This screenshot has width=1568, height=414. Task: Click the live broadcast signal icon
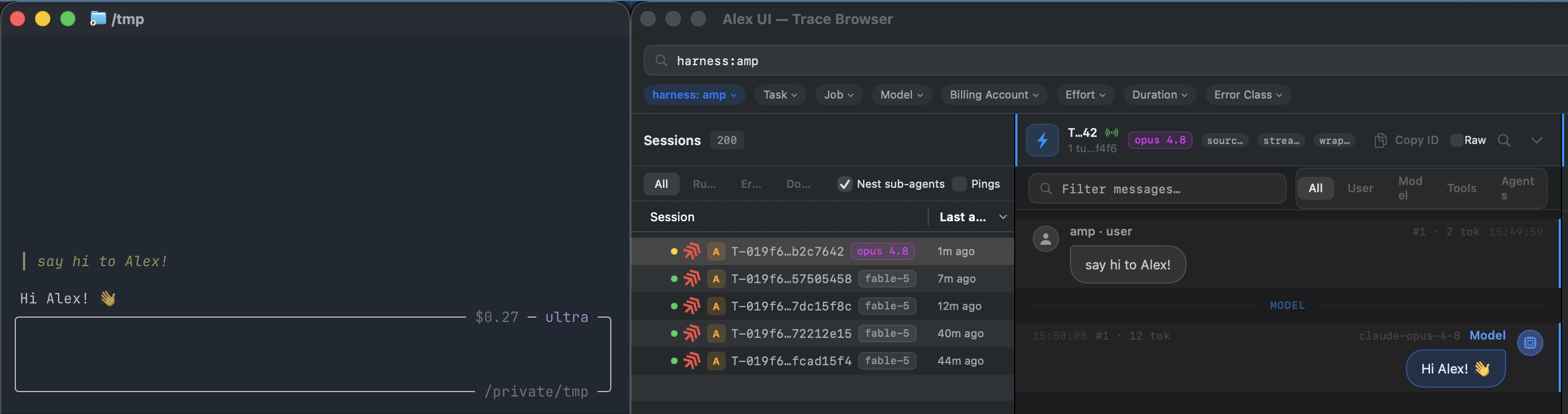[x=1112, y=132]
